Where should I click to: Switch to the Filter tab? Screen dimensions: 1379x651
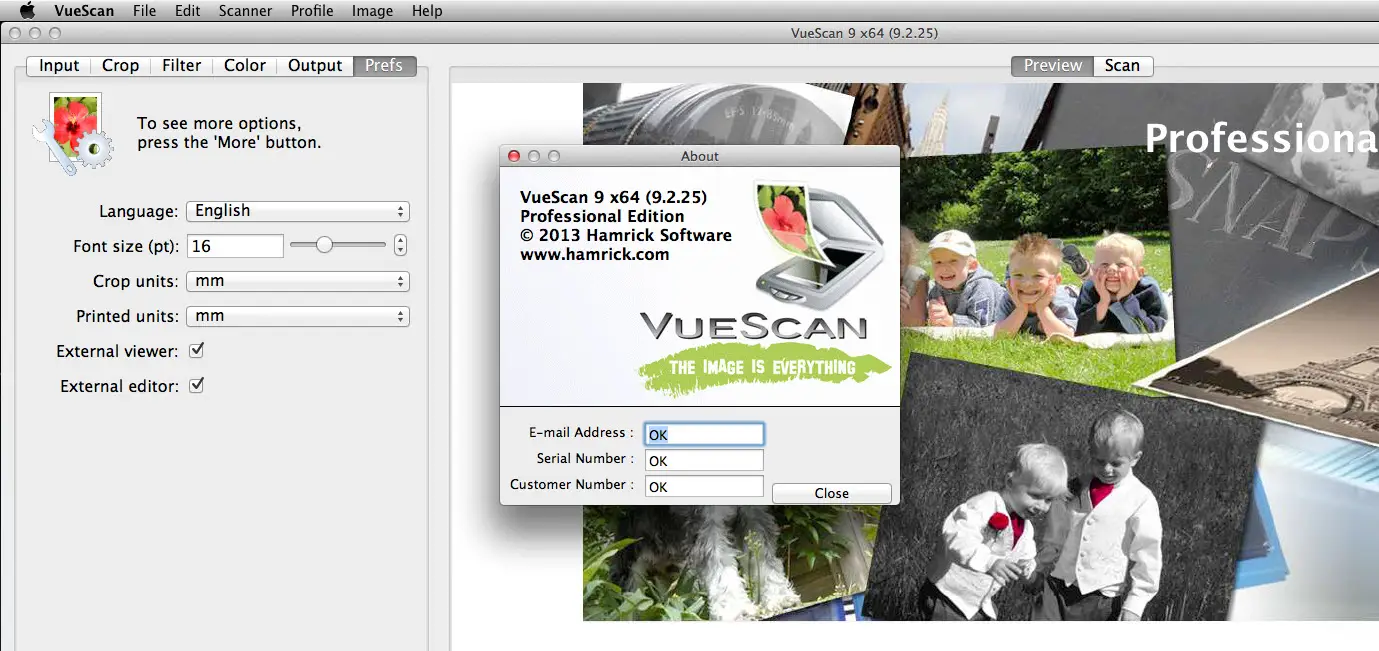[182, 66]
